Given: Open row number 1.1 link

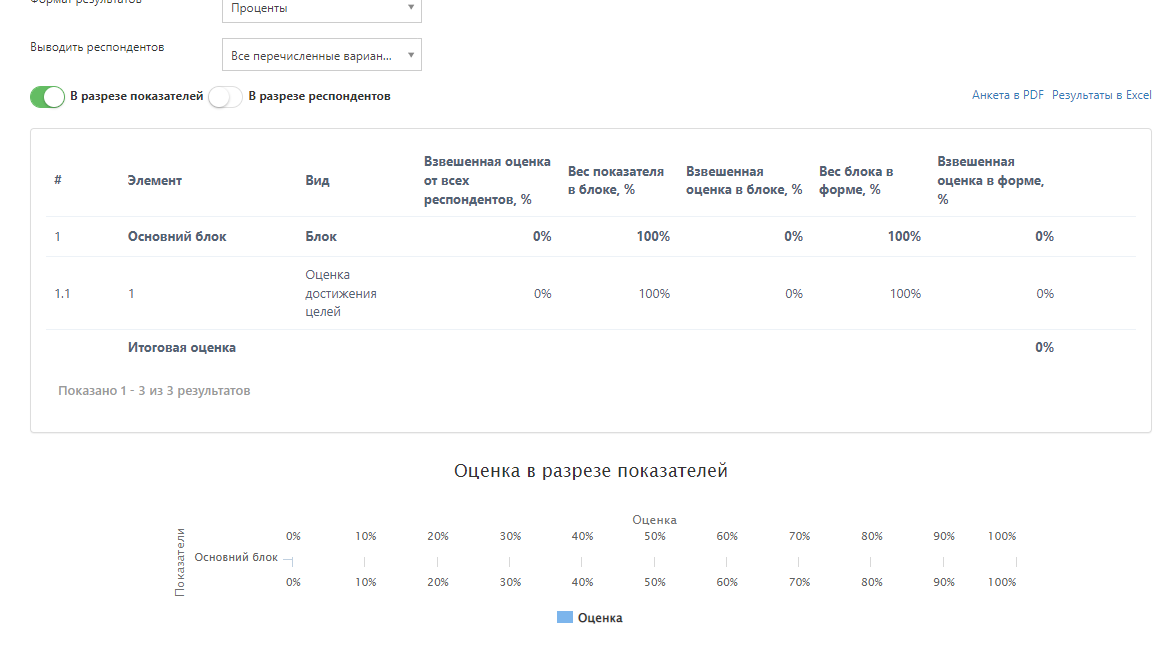Looking at the screenshot, I should (x=62, y=294).
